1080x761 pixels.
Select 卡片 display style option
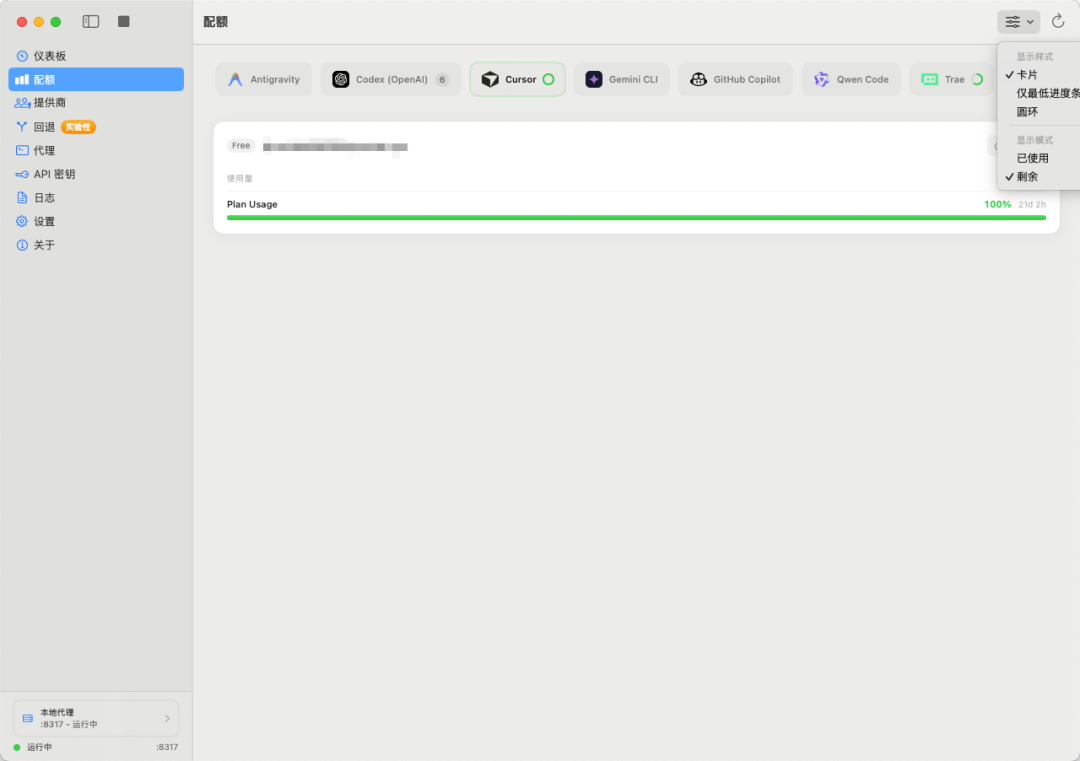click(x=1028, y=75)
